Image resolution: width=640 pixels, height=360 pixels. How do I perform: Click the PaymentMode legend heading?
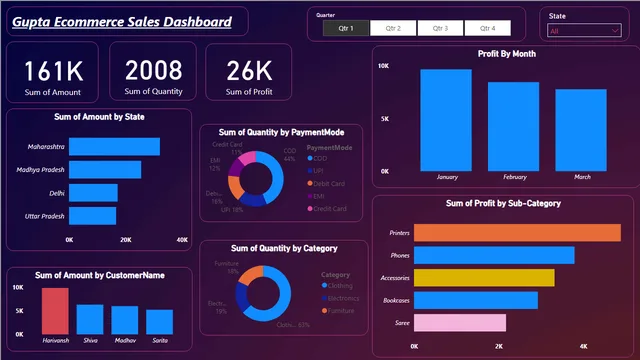(329, 148)
